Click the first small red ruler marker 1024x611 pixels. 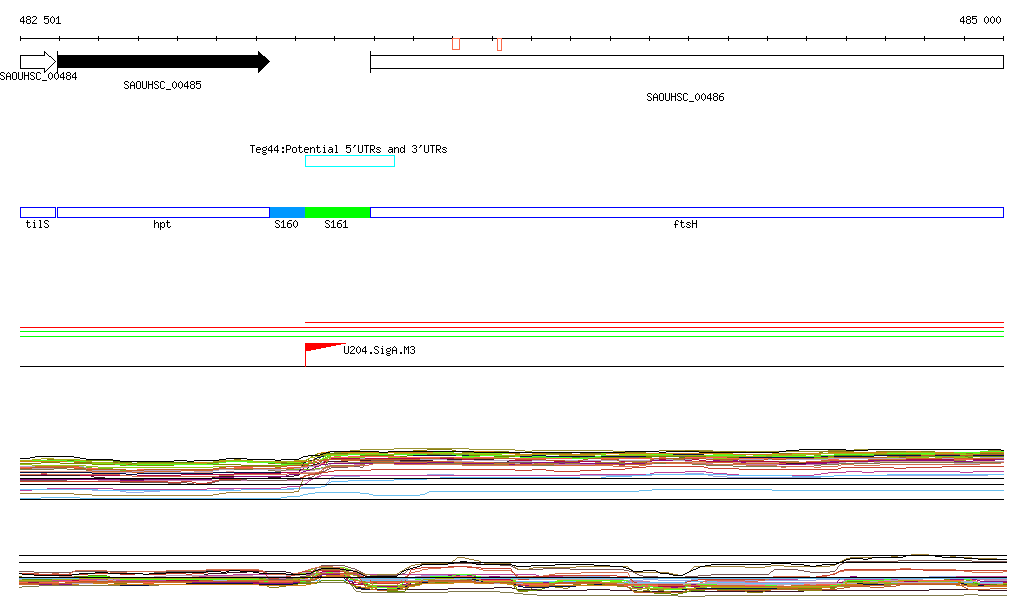coord(456,43)
